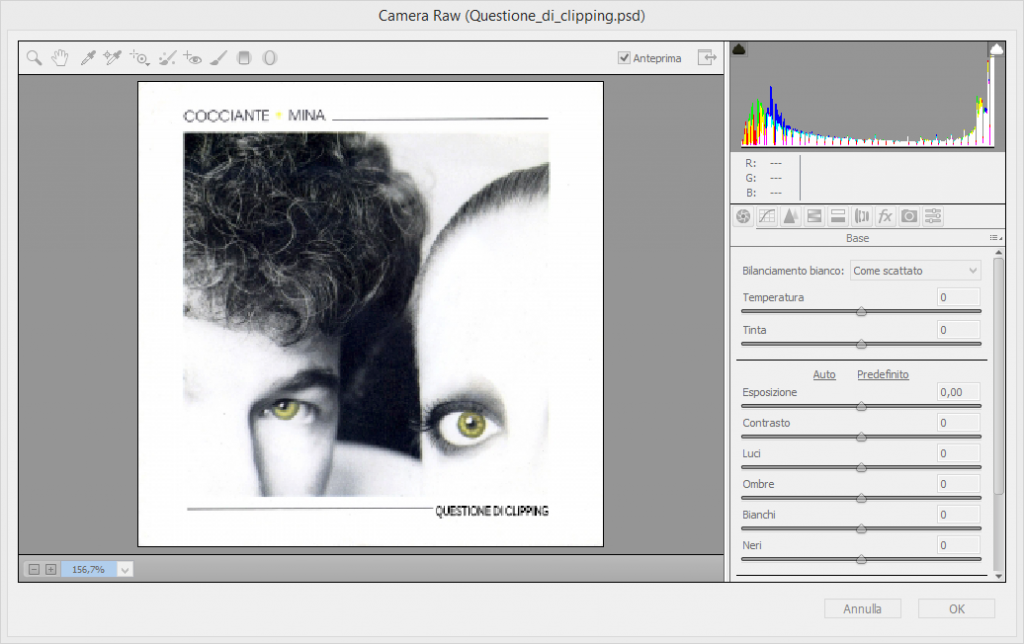Click the Neri value field
The image size is (1024, 644).
click(x=959, y=545)
